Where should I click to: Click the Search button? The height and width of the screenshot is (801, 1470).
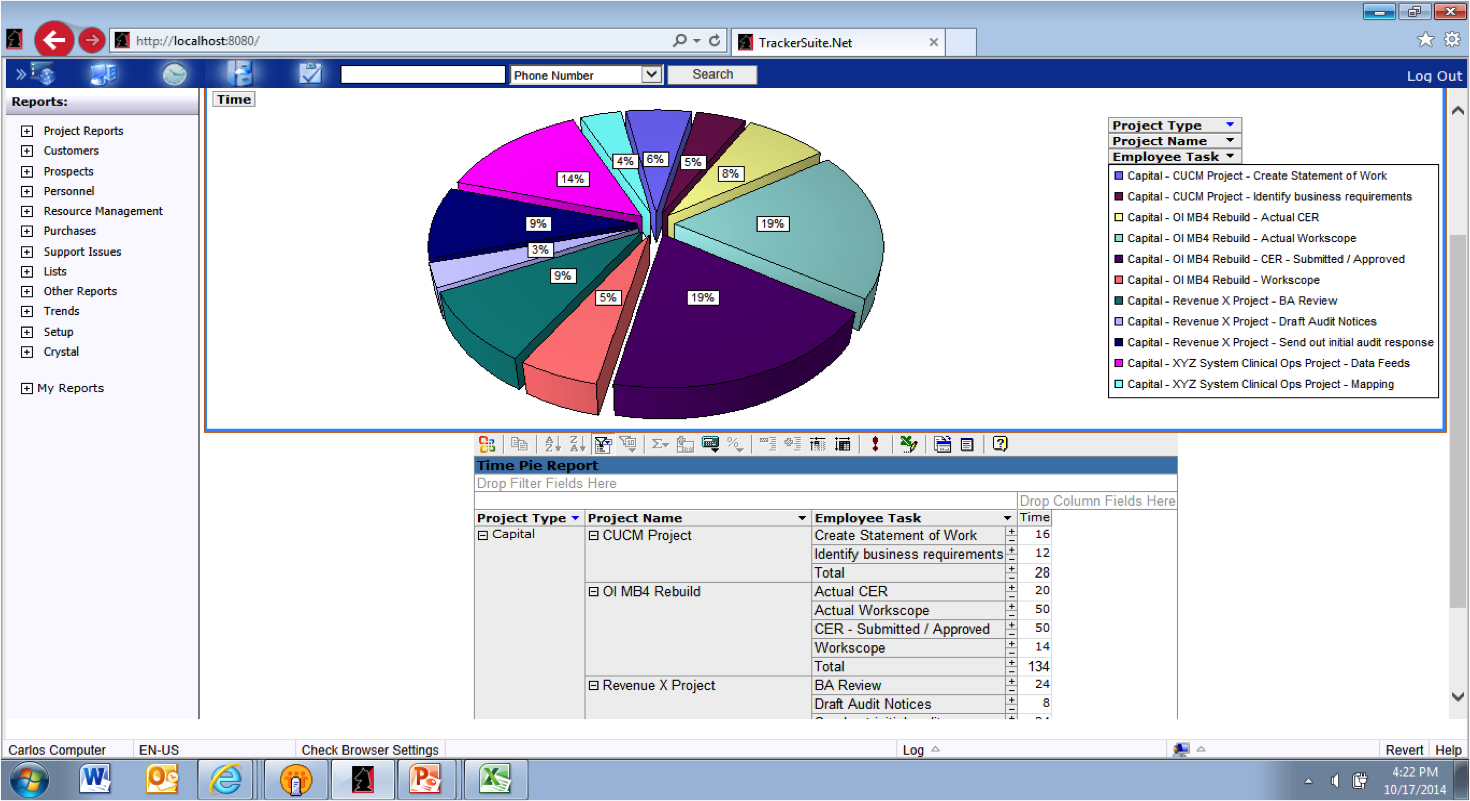point(712,74)
